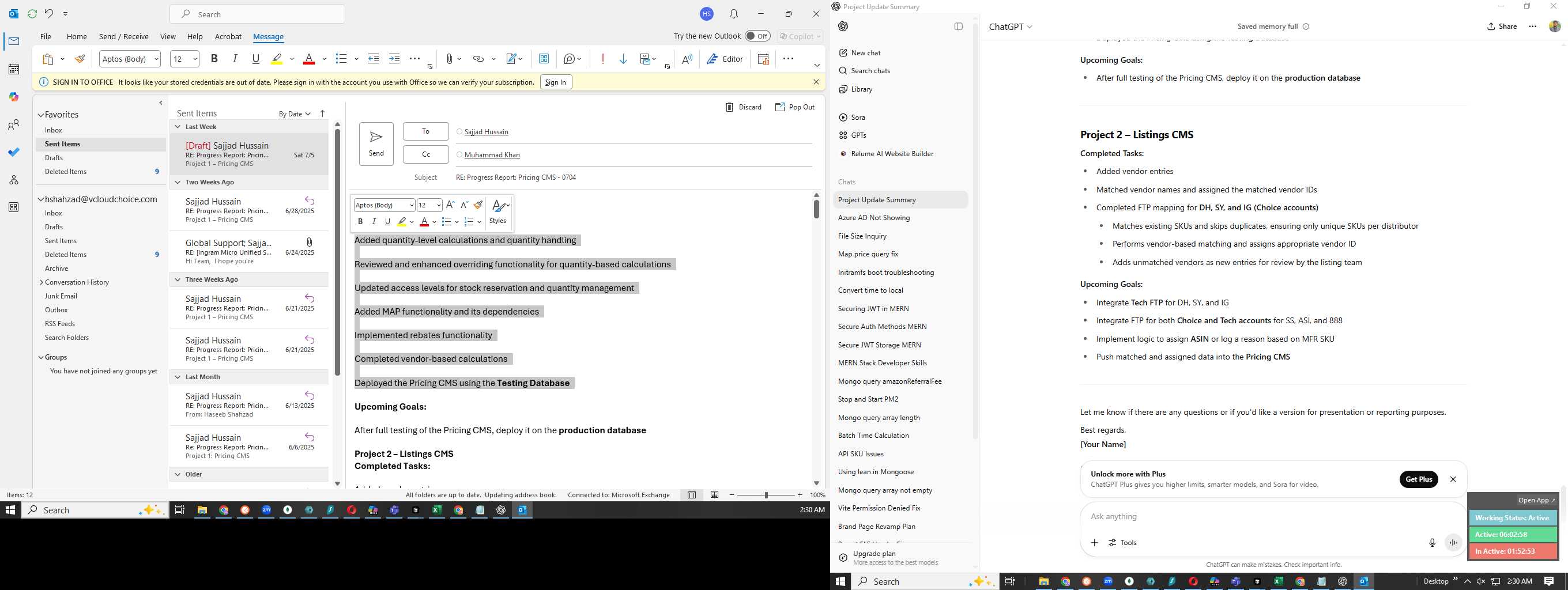Set Low Importance using the blue down arrow
Image resolution: width=1568 pixels, height=590 pixels.
point(623,59)
